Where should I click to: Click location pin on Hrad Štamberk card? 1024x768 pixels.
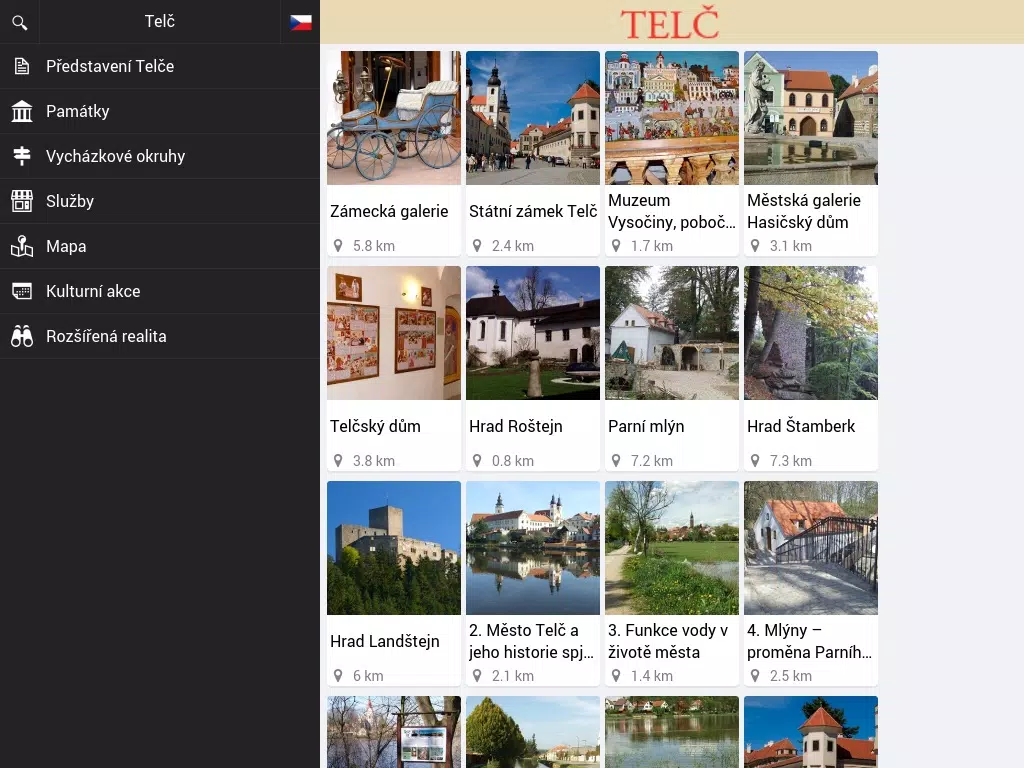(755, 460)
